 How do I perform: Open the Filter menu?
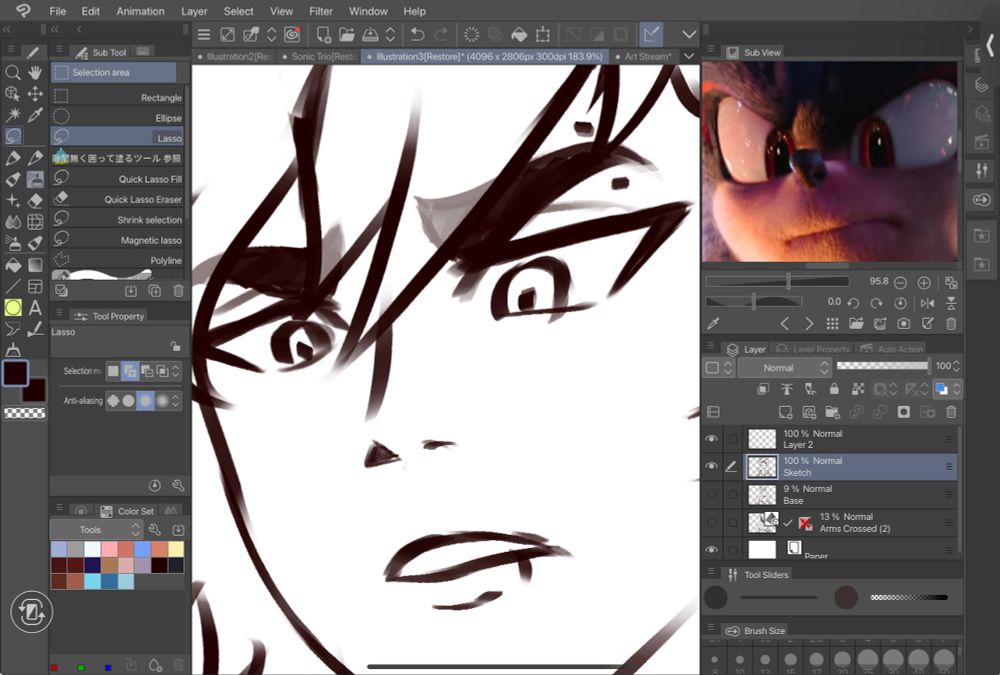(x=321, y=11)
